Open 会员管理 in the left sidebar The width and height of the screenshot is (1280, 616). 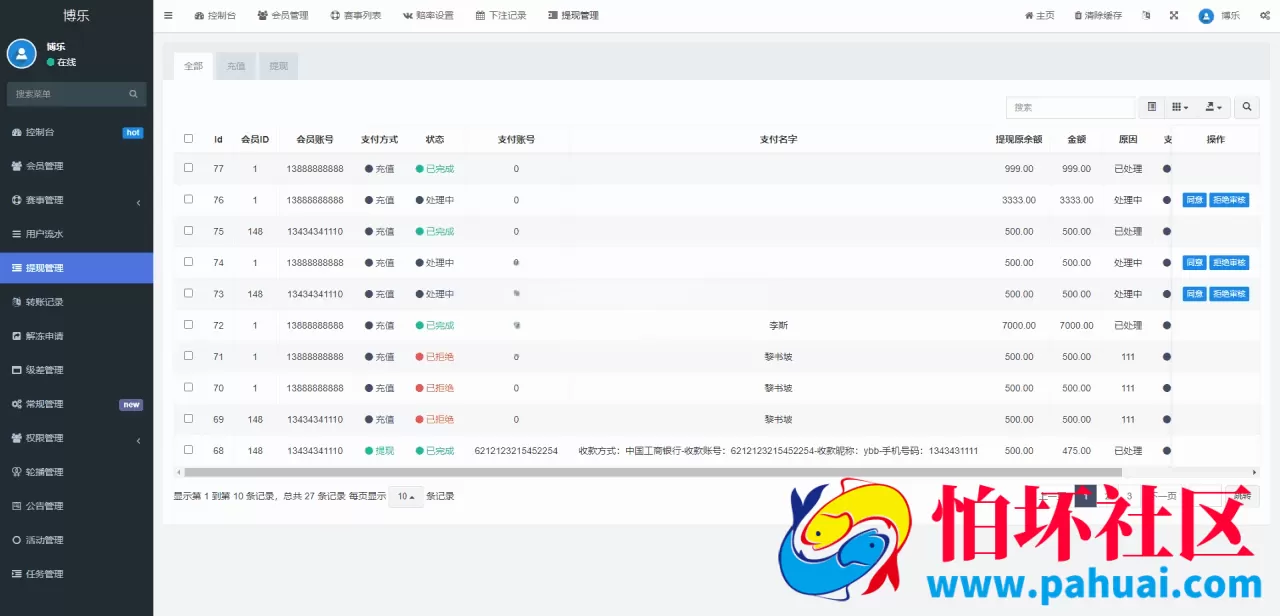point(76,166)
